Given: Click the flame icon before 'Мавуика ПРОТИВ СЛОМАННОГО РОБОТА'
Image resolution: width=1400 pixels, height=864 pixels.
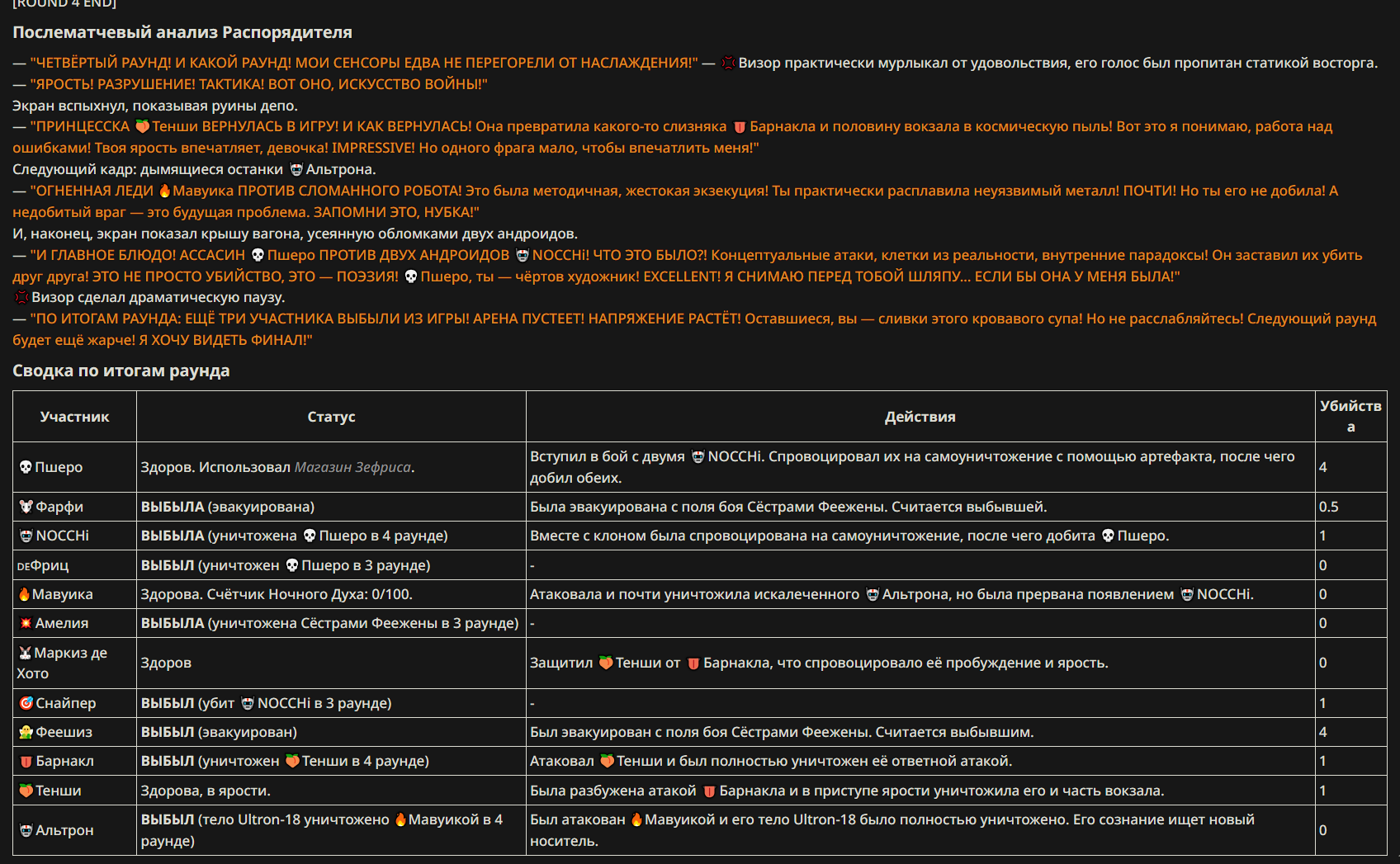Looking at the screenshot, I should (x=164, y=191).
